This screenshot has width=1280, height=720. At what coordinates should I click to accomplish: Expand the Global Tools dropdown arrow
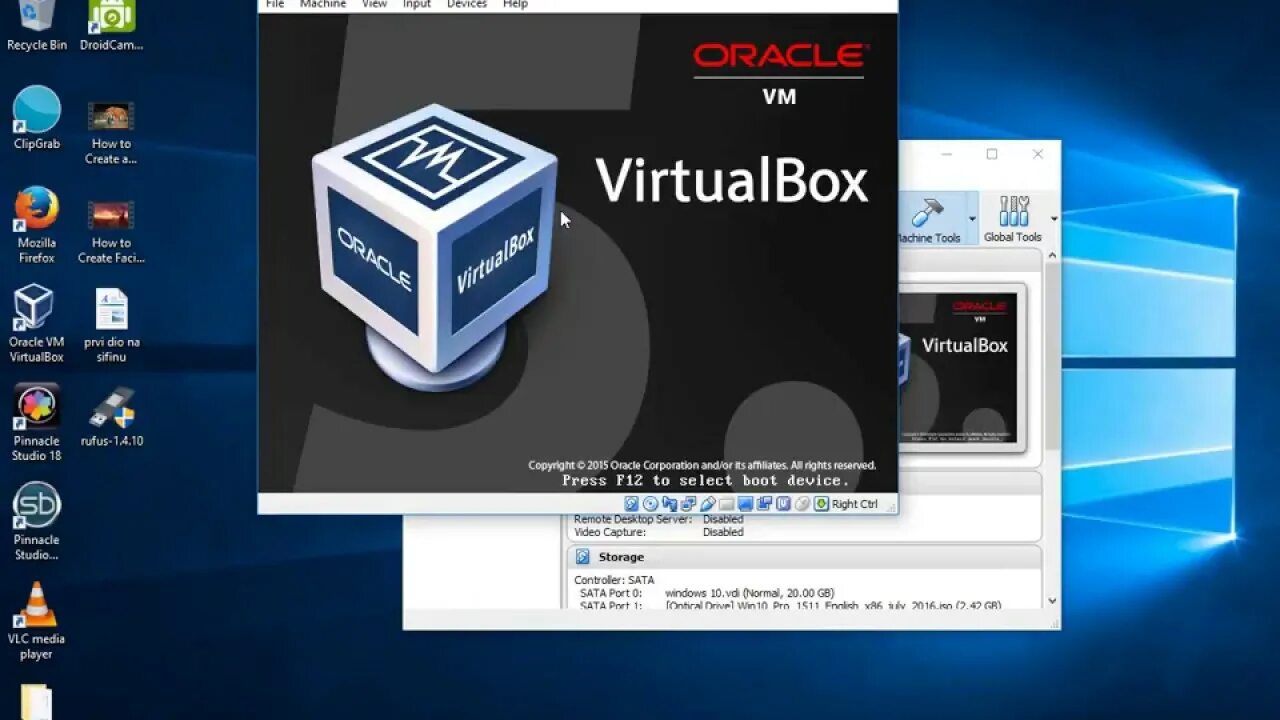(1053, 219)
